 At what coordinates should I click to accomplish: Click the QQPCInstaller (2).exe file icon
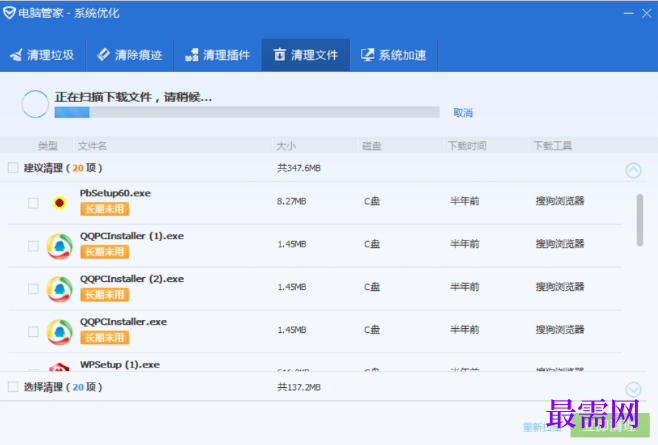(59, 289)
